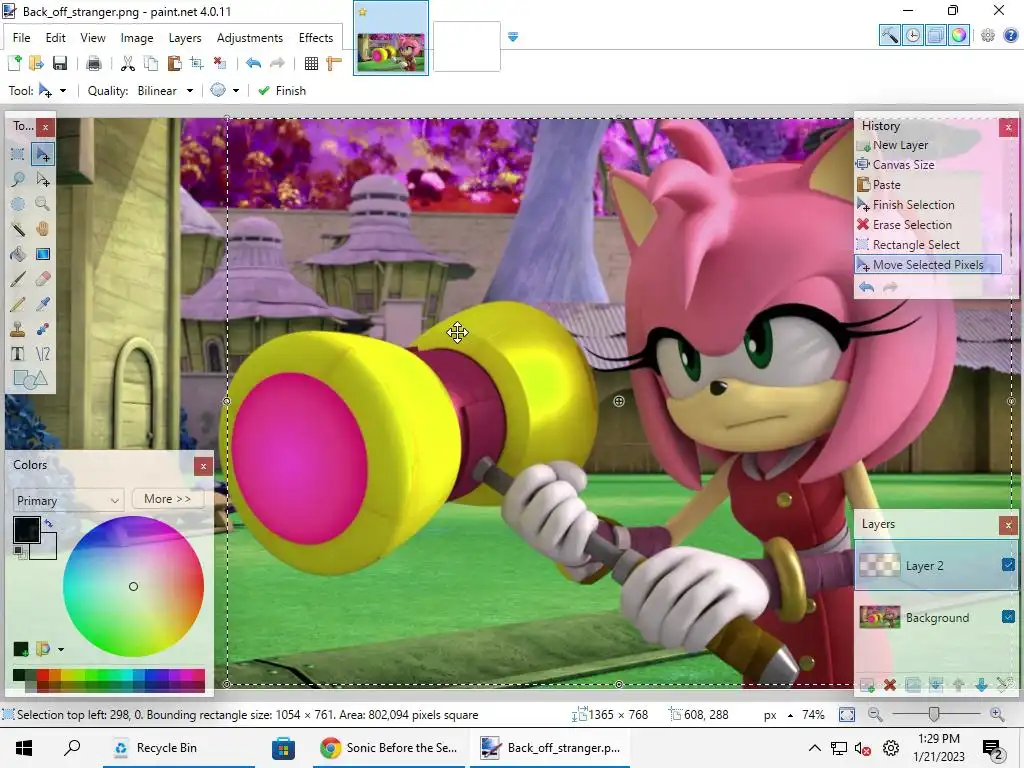
Task: Select the Move Selected Pixels tool
Action: click(42, 154)
